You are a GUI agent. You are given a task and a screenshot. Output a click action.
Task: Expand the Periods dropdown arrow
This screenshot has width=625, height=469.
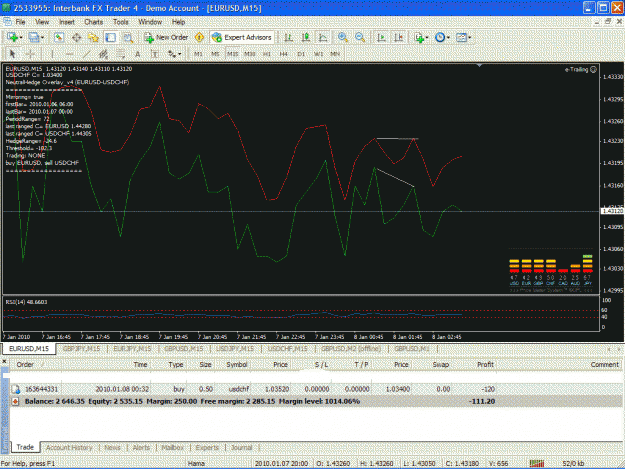[448, 37]
